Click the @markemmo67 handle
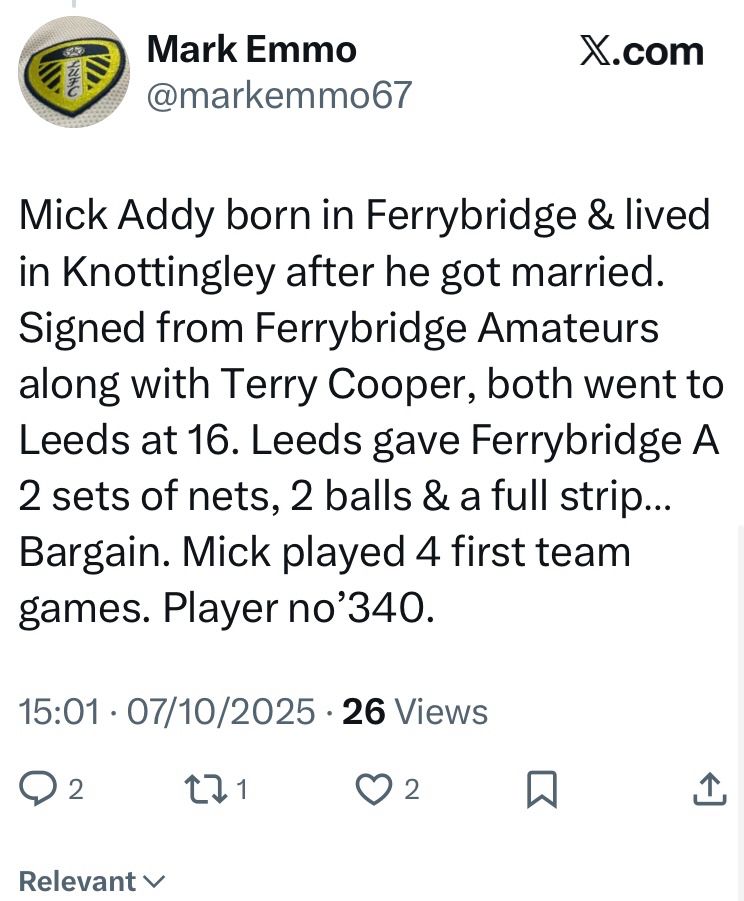The image size is (744, 901). 279,95
